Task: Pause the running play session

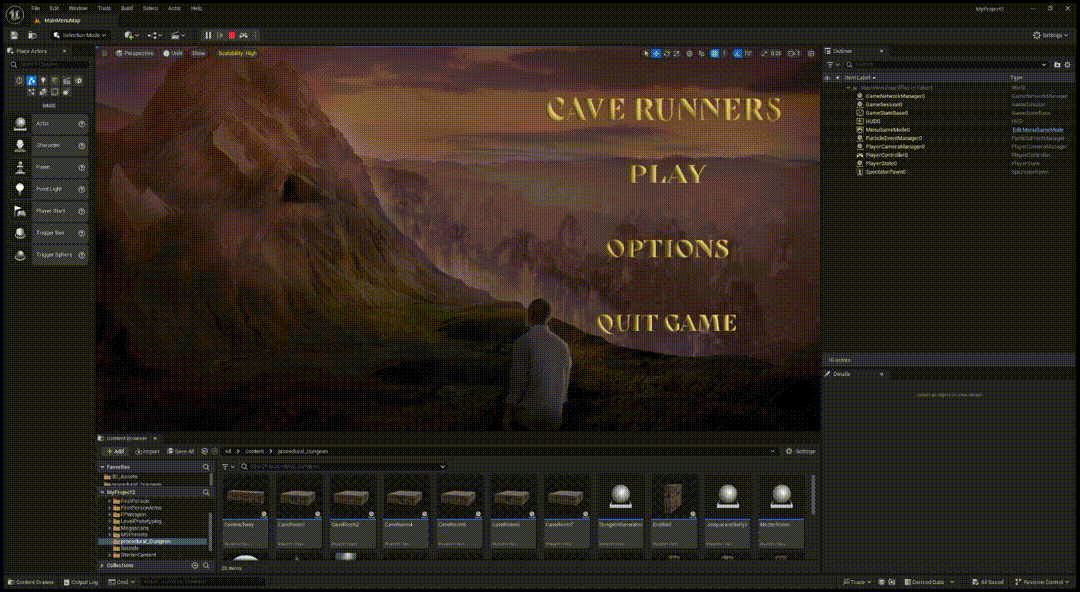Action: point(208,35)
